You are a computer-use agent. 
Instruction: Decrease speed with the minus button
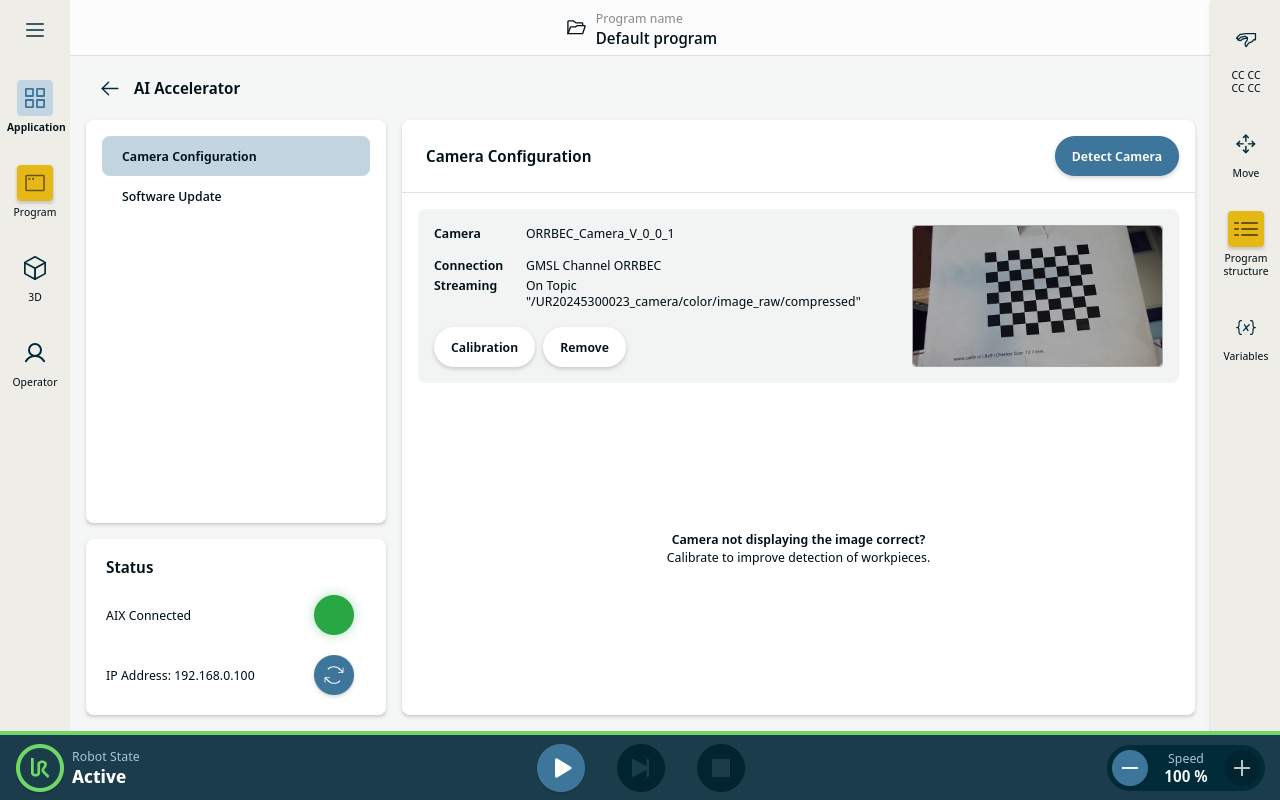1130,768
